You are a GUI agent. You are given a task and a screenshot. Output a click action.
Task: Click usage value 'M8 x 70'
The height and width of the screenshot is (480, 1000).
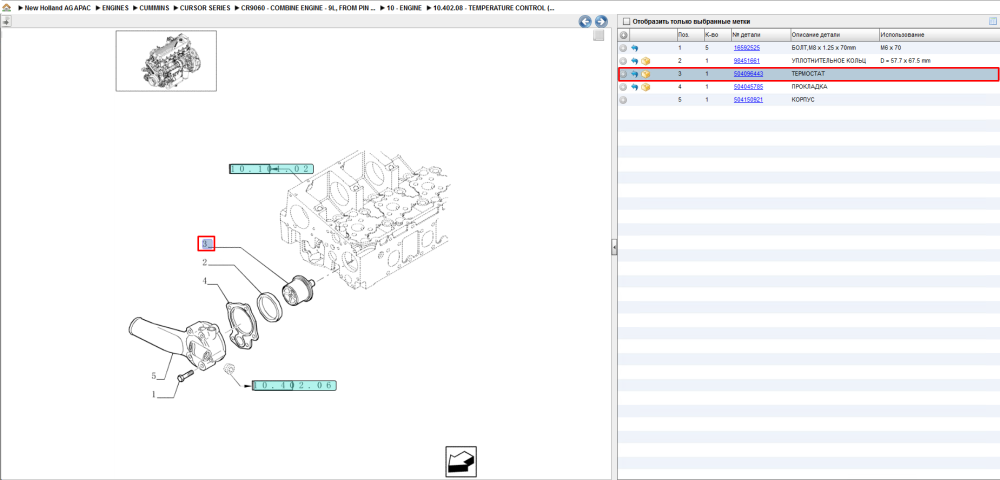[890, 48]
